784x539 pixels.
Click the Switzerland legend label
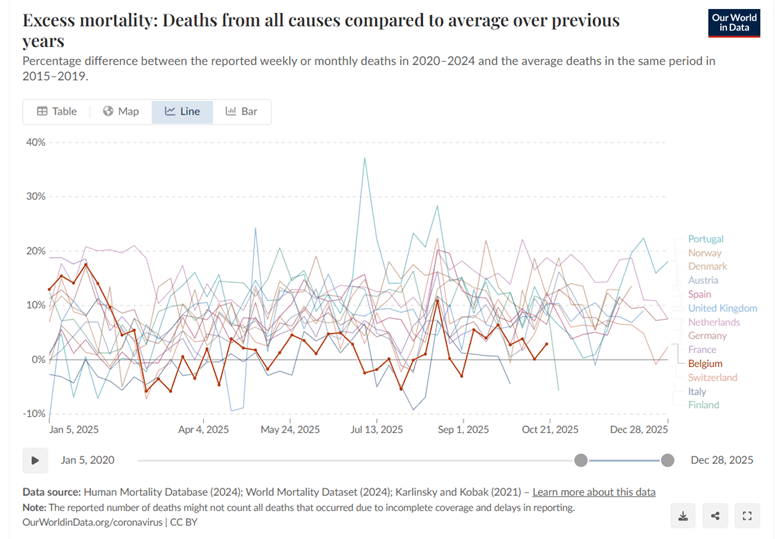click(712, 377)
